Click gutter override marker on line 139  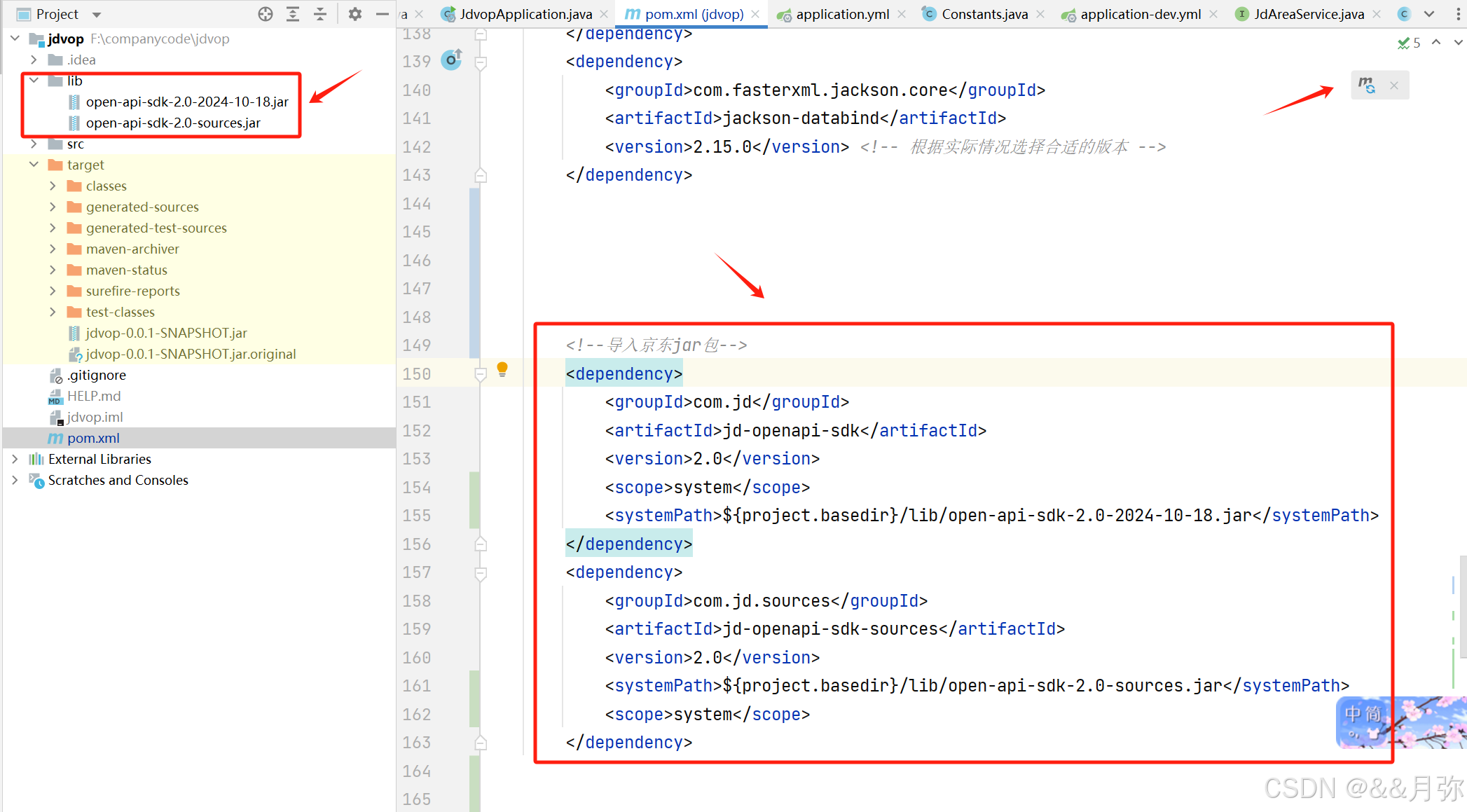(452, 60)
